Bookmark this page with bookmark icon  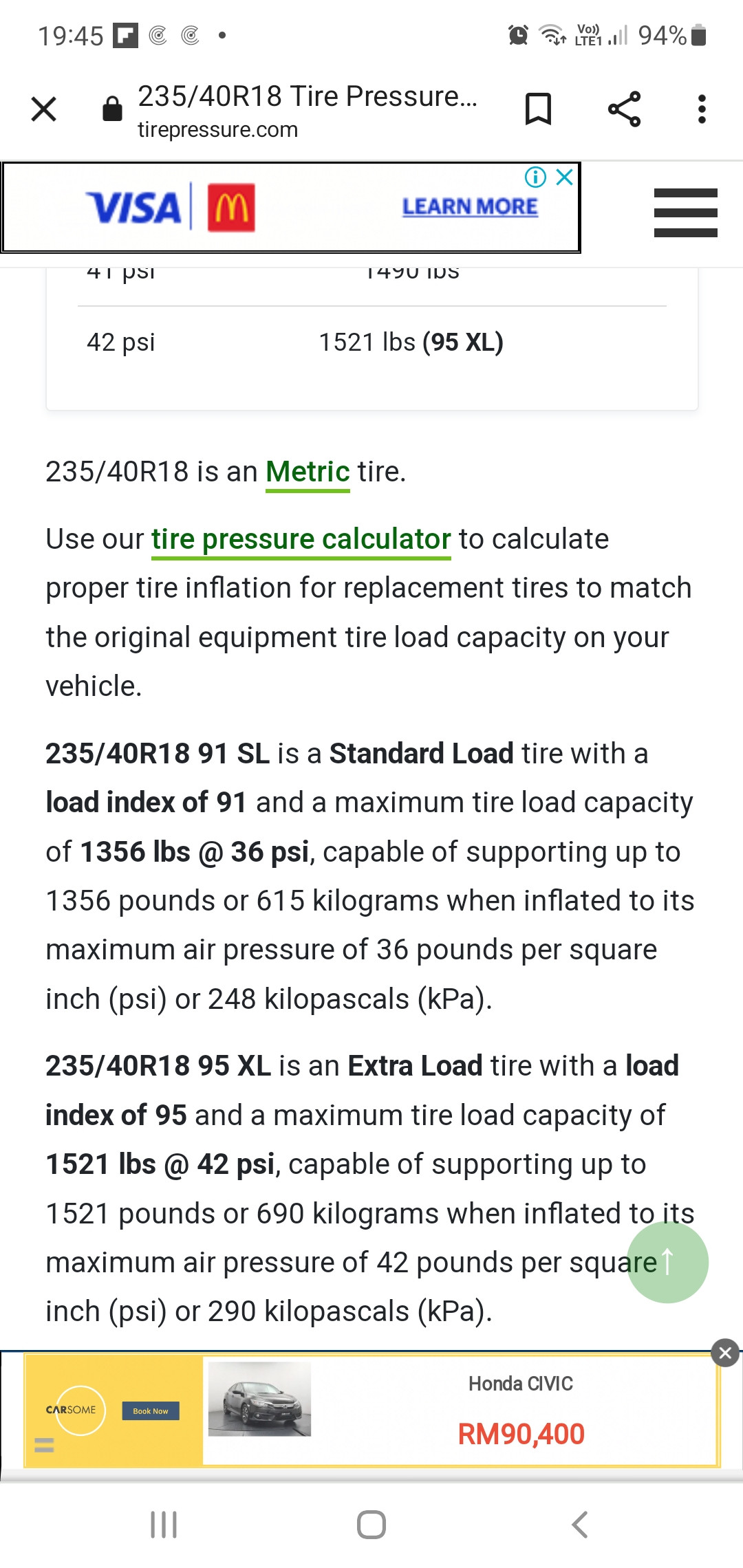(538, 109)
